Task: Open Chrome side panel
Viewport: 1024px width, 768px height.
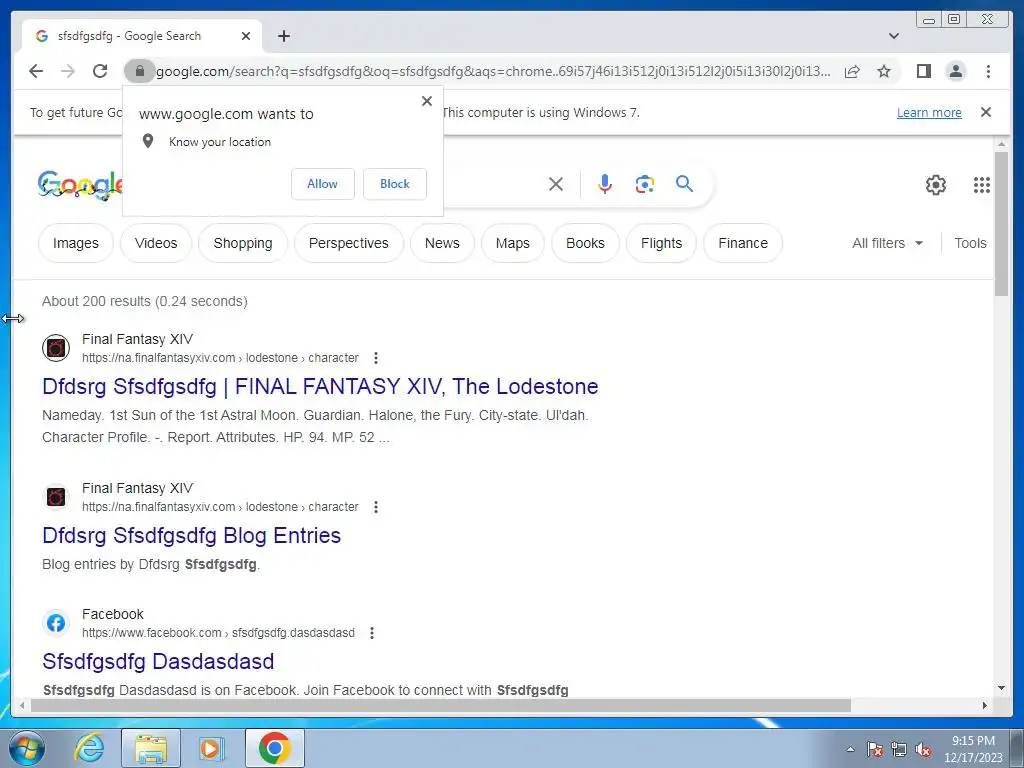Action: coord(923,71)
